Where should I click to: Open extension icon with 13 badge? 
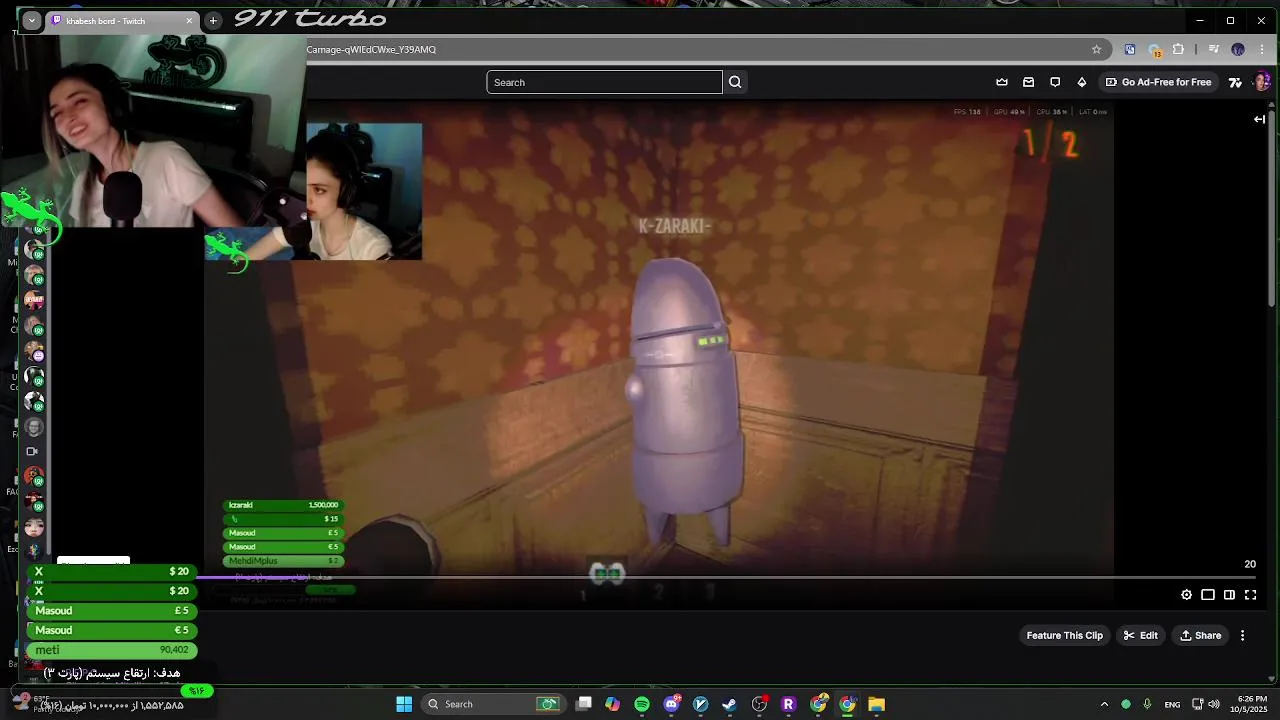(1155, 49)
